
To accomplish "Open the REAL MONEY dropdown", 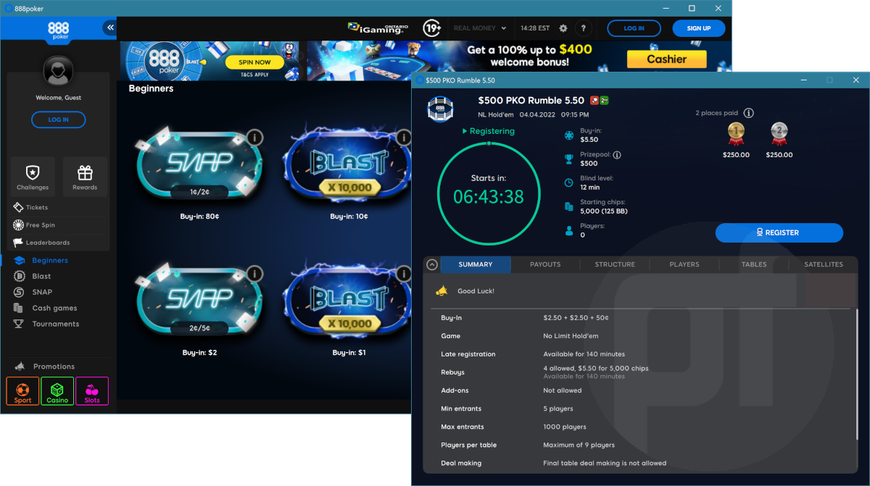I will (x=480, y=28).
